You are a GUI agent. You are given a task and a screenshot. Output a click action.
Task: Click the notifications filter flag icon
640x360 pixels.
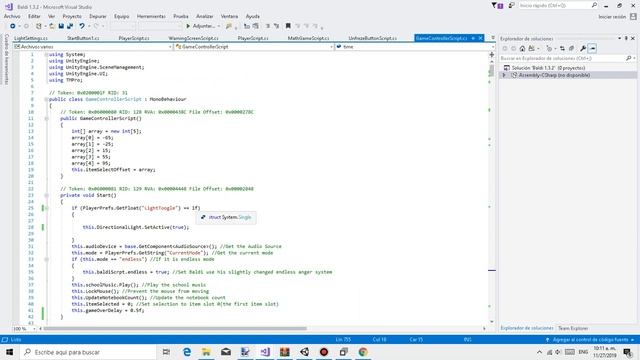click(x=497, y=6)
